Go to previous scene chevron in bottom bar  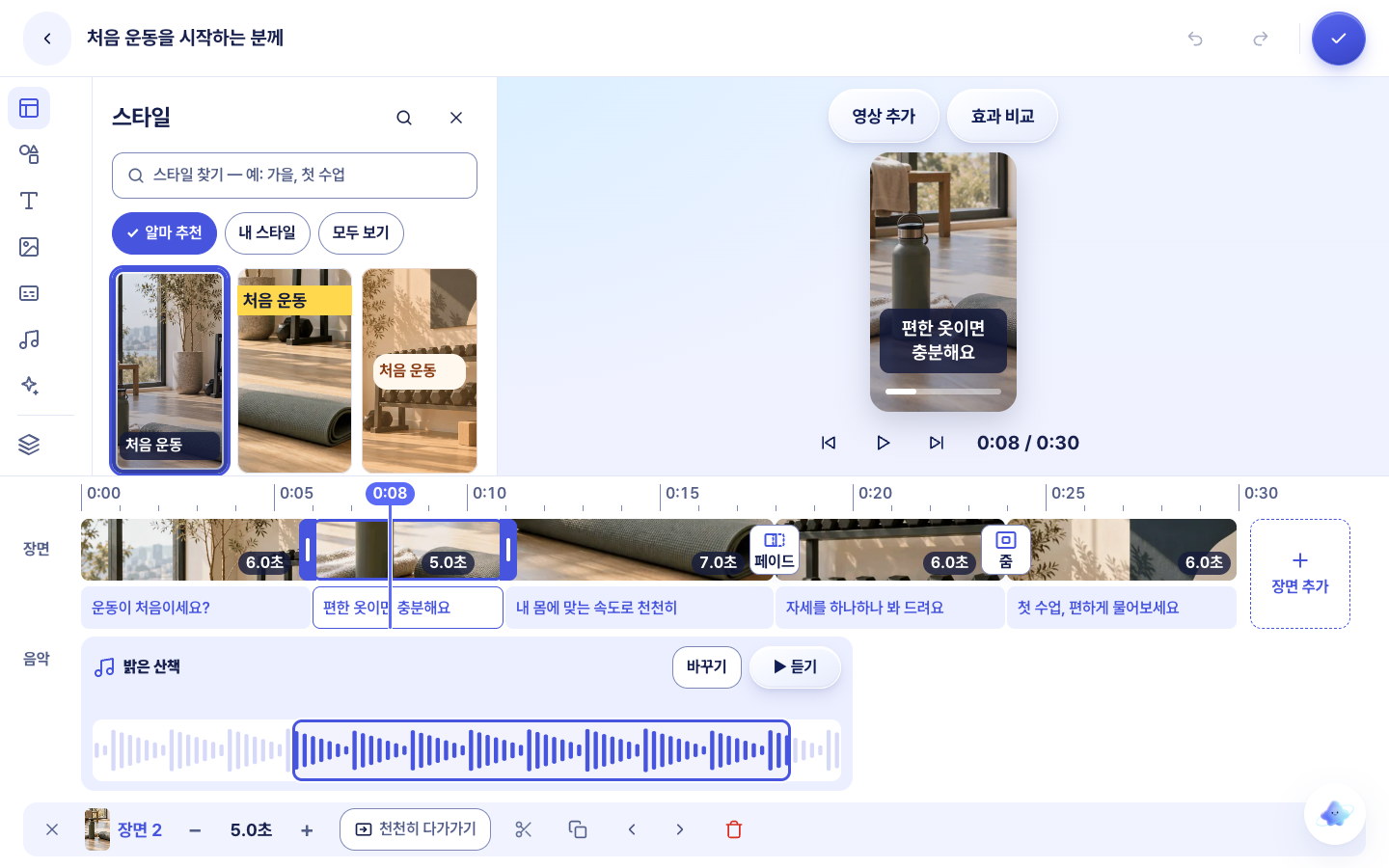[x=632, y=829]
